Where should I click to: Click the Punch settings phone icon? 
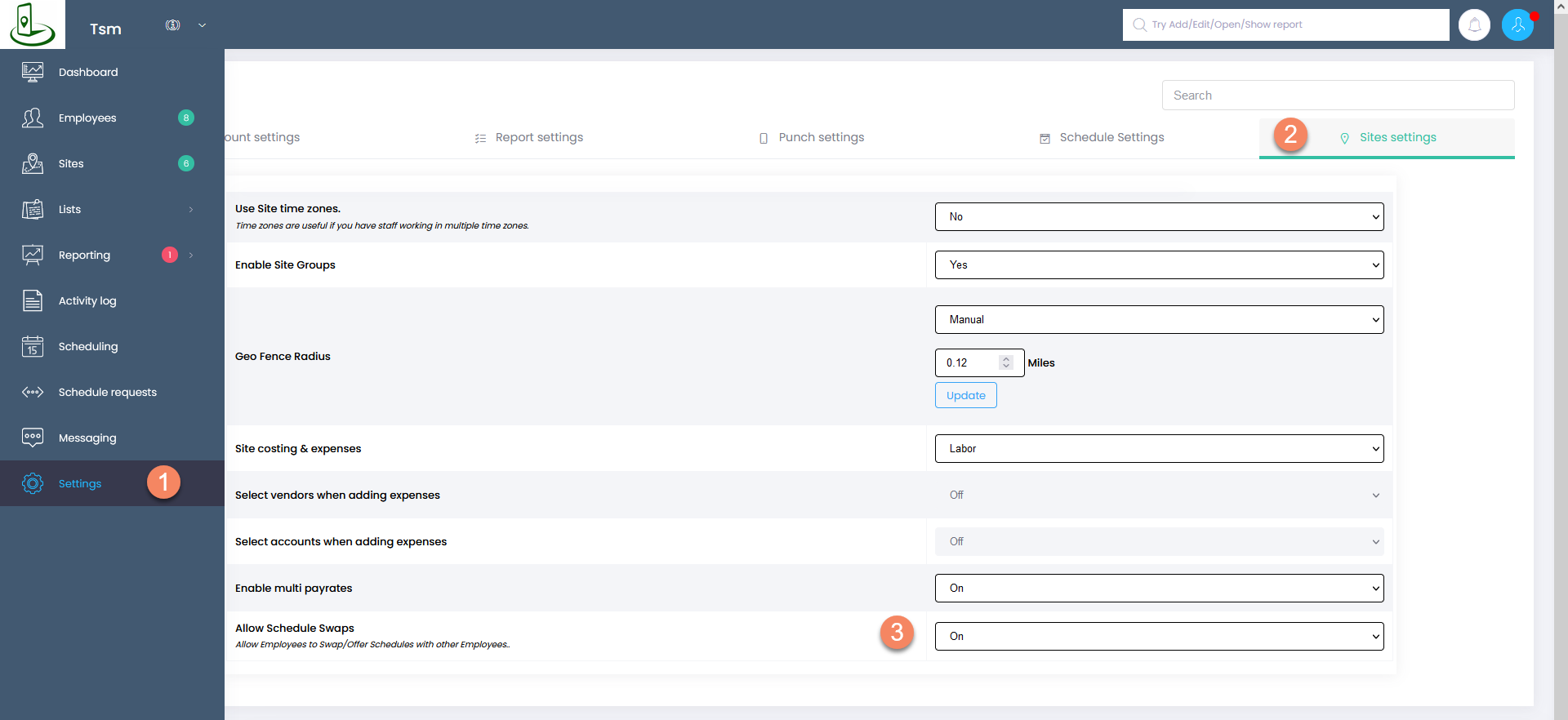764,138
